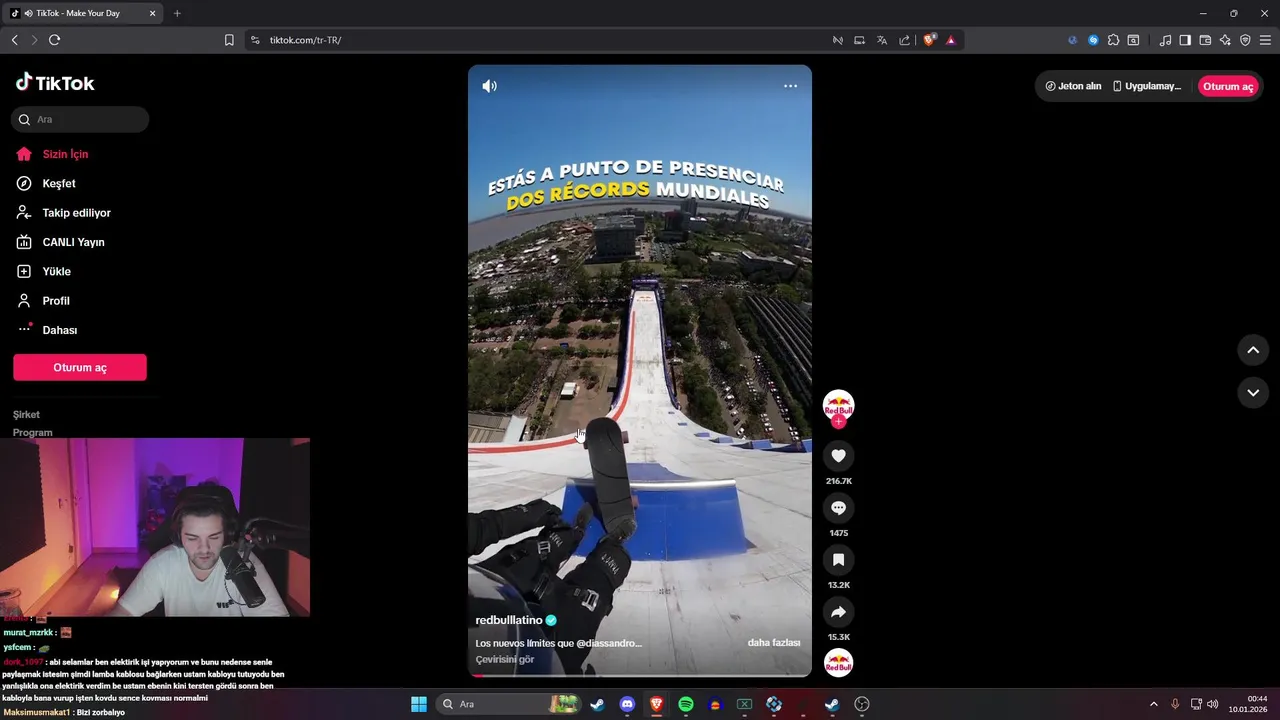The image size is (1280, 720).
Task: Expand the 'Program' footer section
Action: (x=33, y=433)
